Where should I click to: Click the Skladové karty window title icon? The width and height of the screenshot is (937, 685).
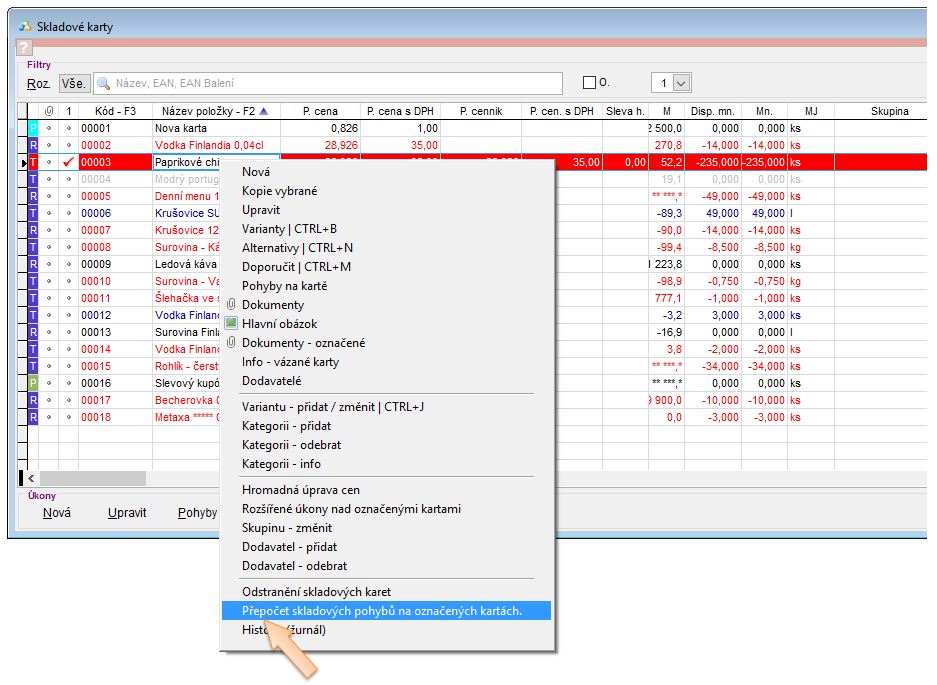pyautogui.click(x=25, y=26)
